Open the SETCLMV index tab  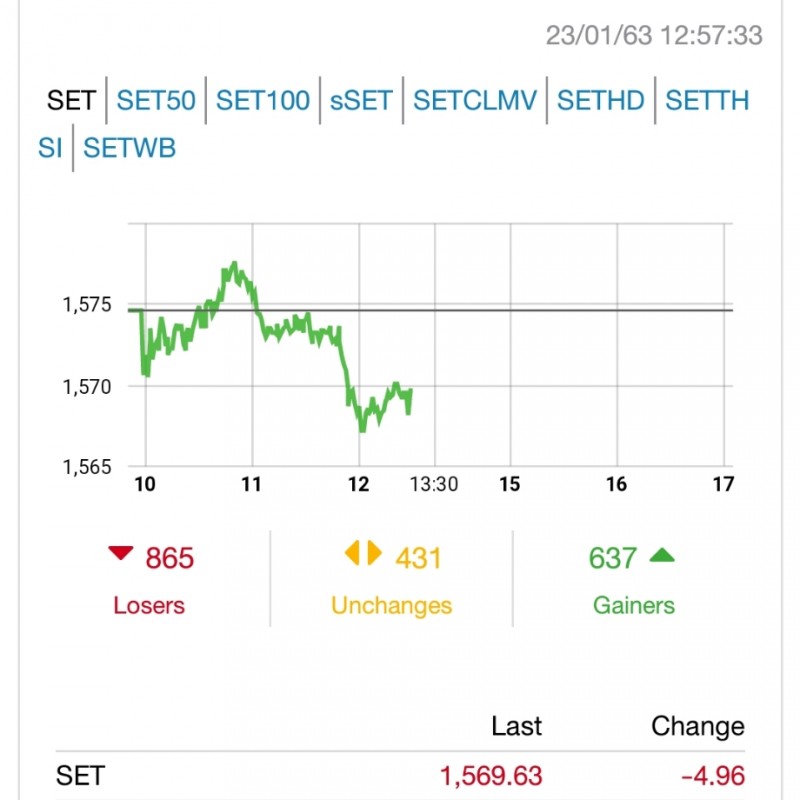[x=475, y=101]
